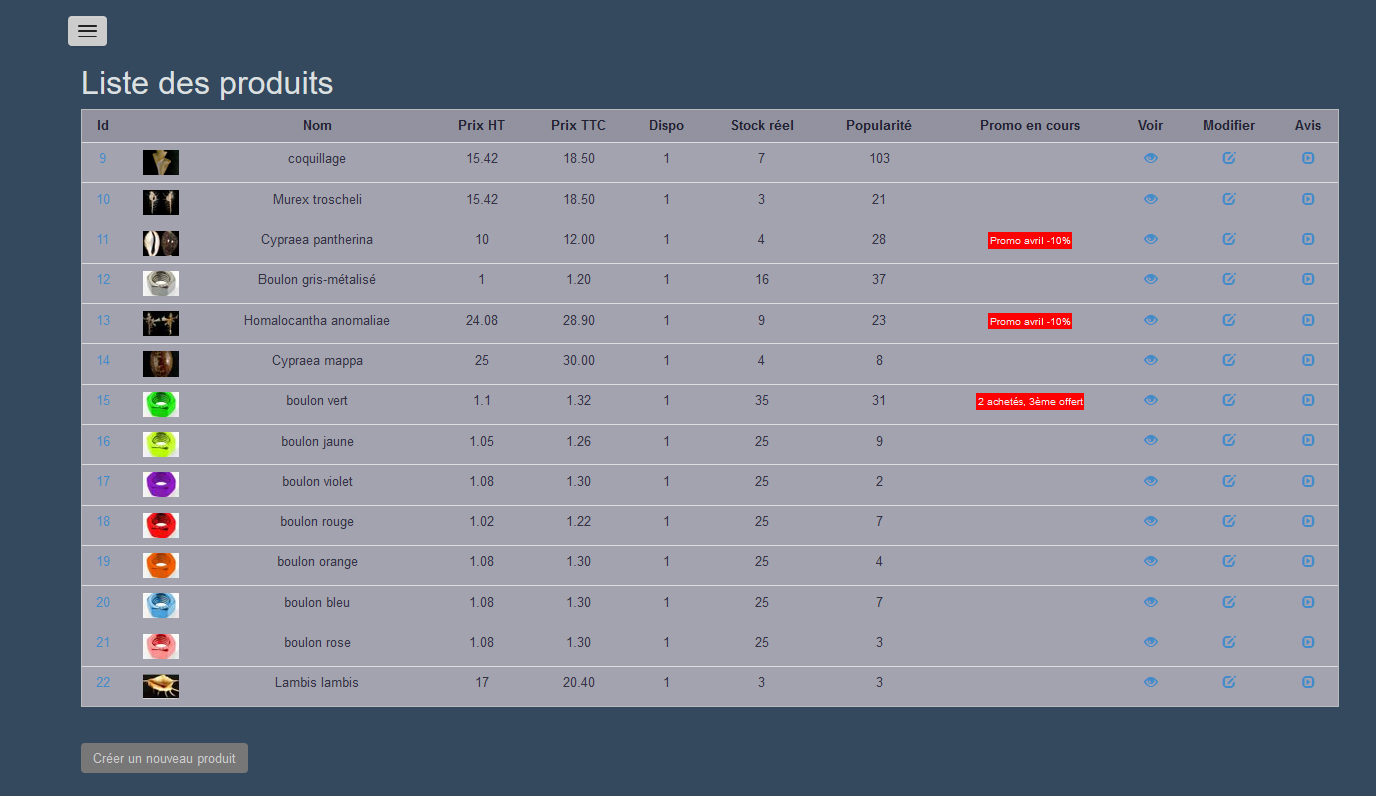Click Cypraea pantherina 'Promo avril -10%' badge

point(1030,241)
